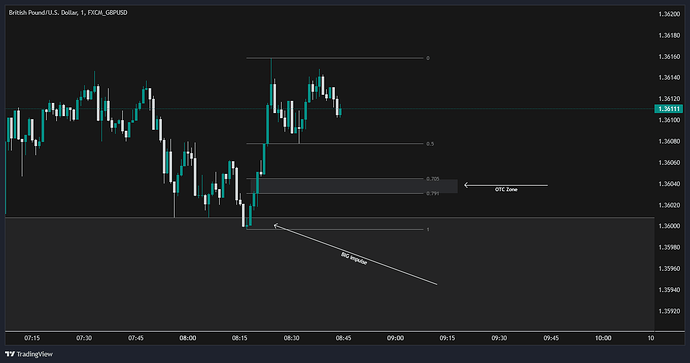Viewport: 690px width, 363px height.
Task: Click the Fibonacci 0.5 level label
Action: (430, 144)
